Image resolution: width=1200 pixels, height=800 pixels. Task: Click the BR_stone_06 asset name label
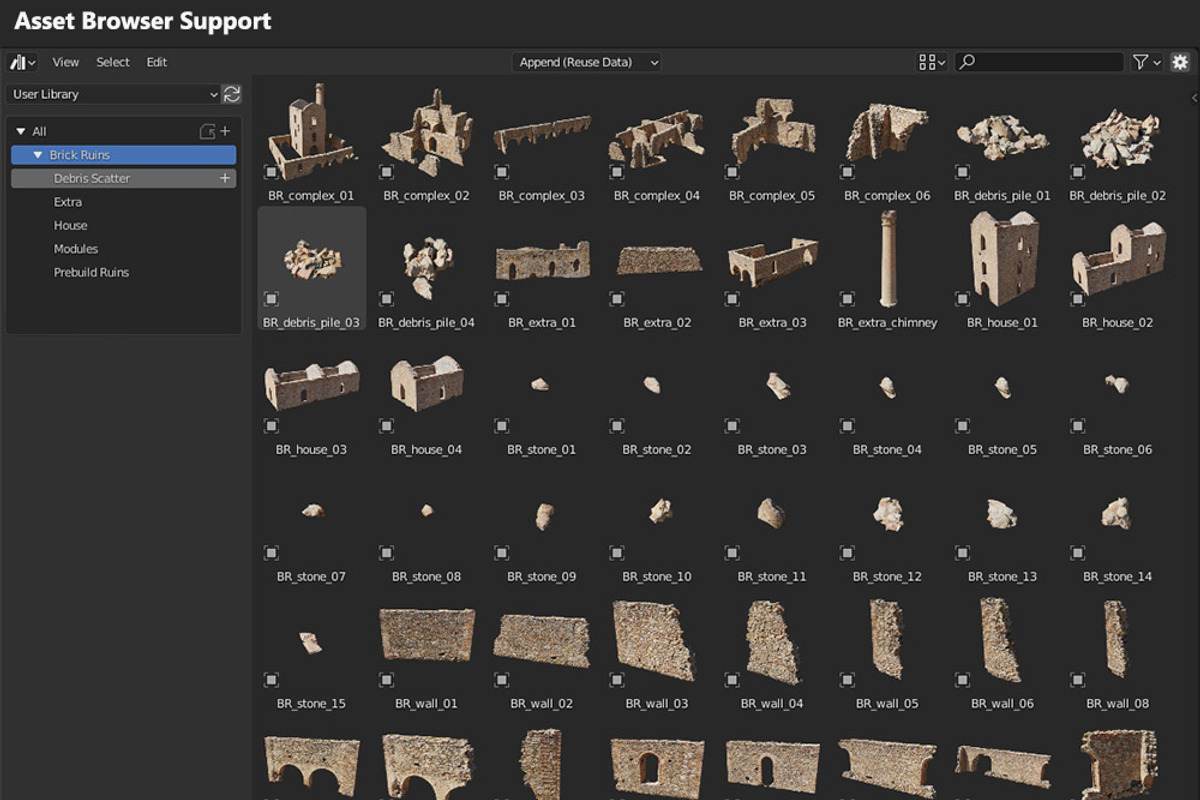pyautogui.click(x=1118, y=450)
